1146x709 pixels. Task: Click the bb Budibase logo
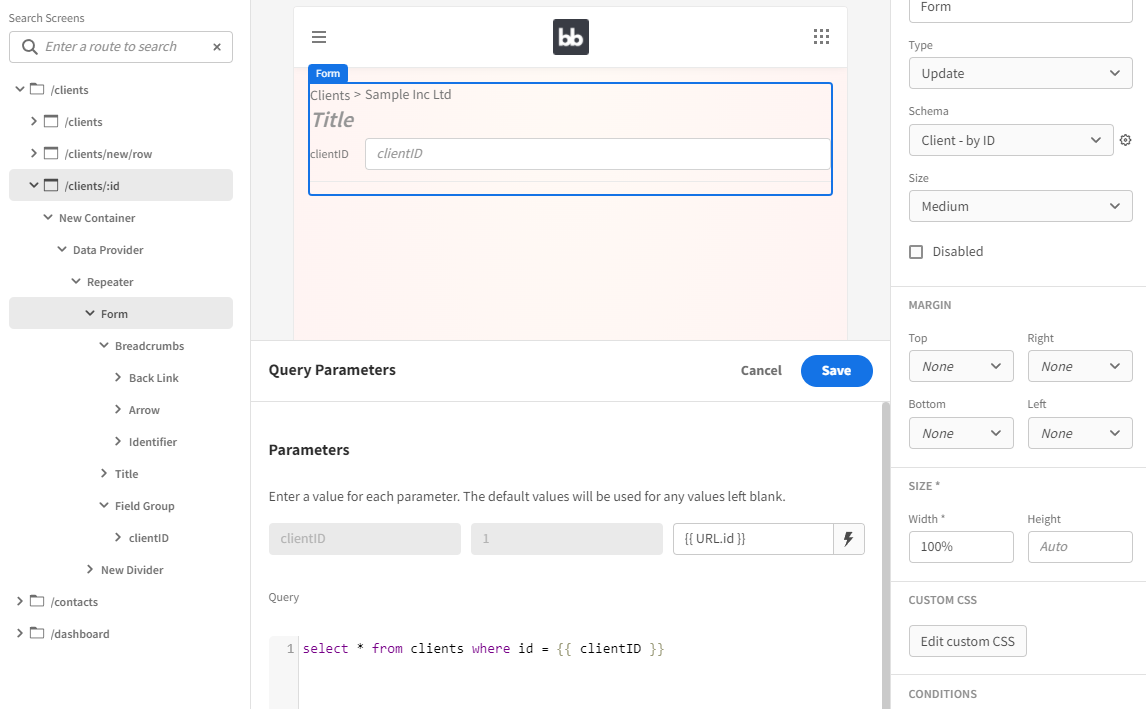[571, 37]
